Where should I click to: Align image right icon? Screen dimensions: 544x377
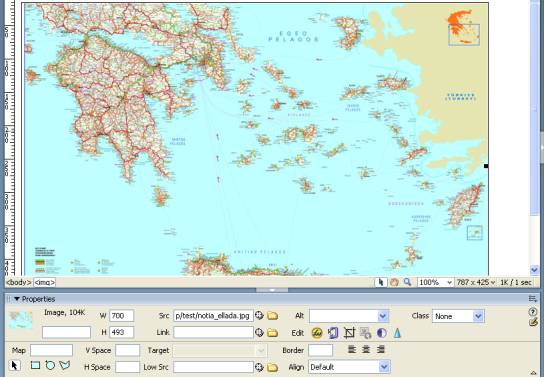pos(381,349)
